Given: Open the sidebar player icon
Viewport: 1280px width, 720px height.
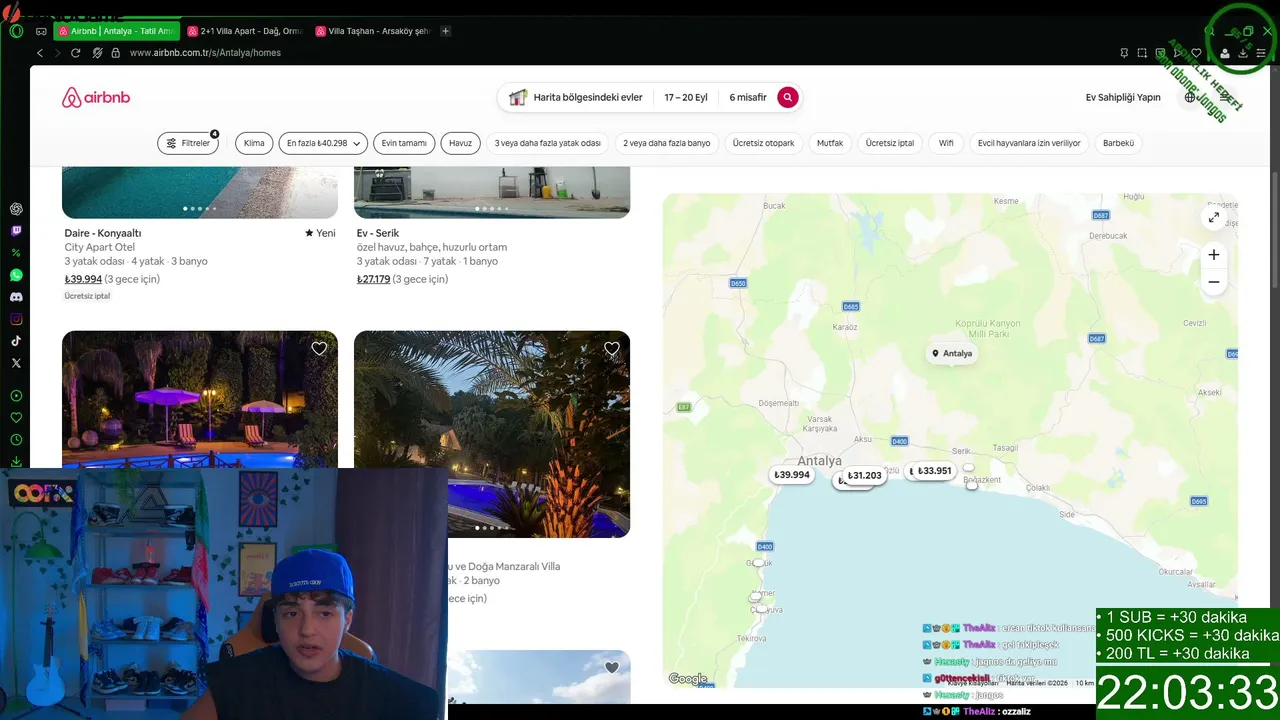Looking at the screenshot, I should point(16,396).
